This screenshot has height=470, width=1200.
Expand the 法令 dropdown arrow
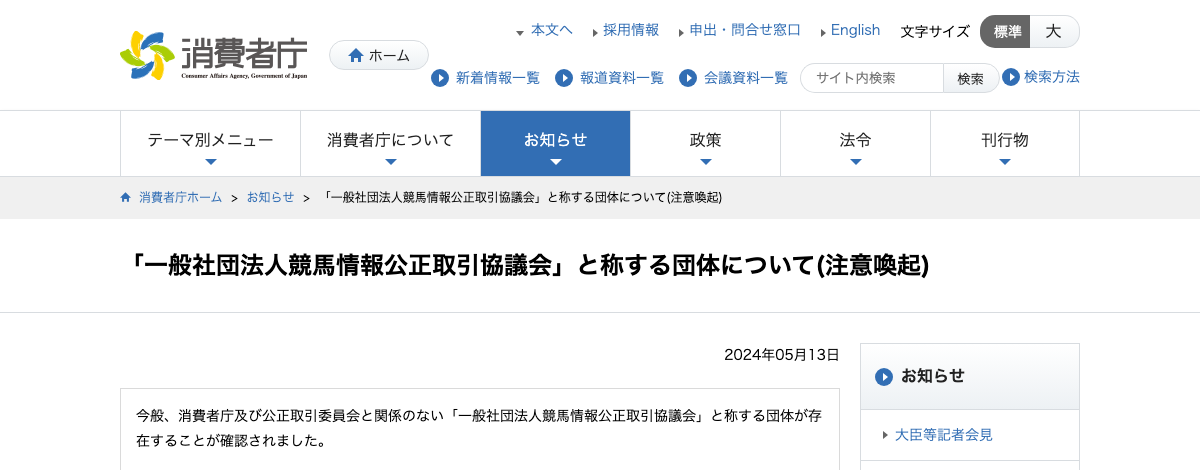click(856, 162)
